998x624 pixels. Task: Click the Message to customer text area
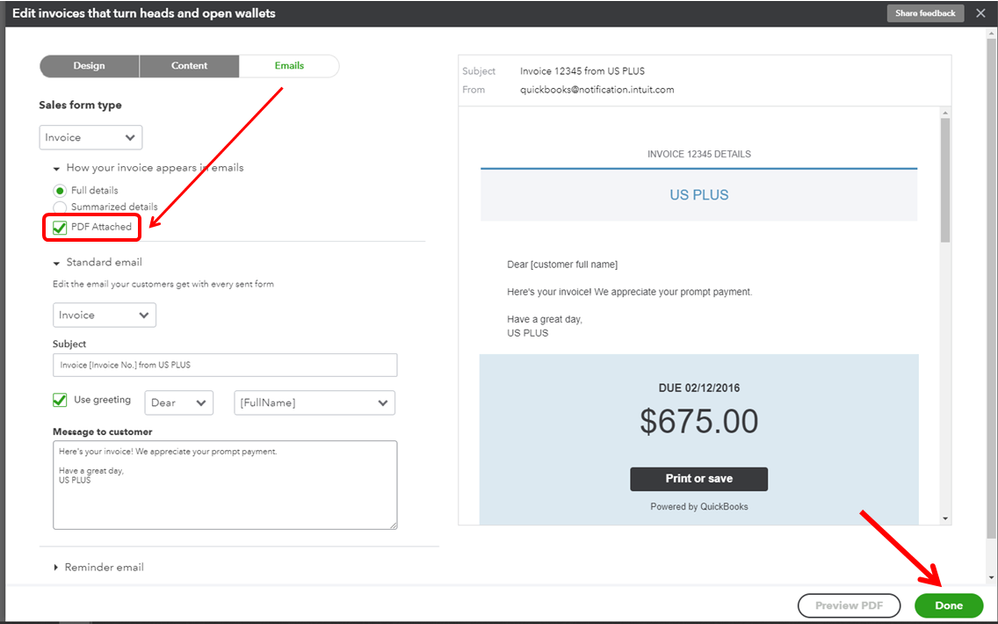[224, 485]
